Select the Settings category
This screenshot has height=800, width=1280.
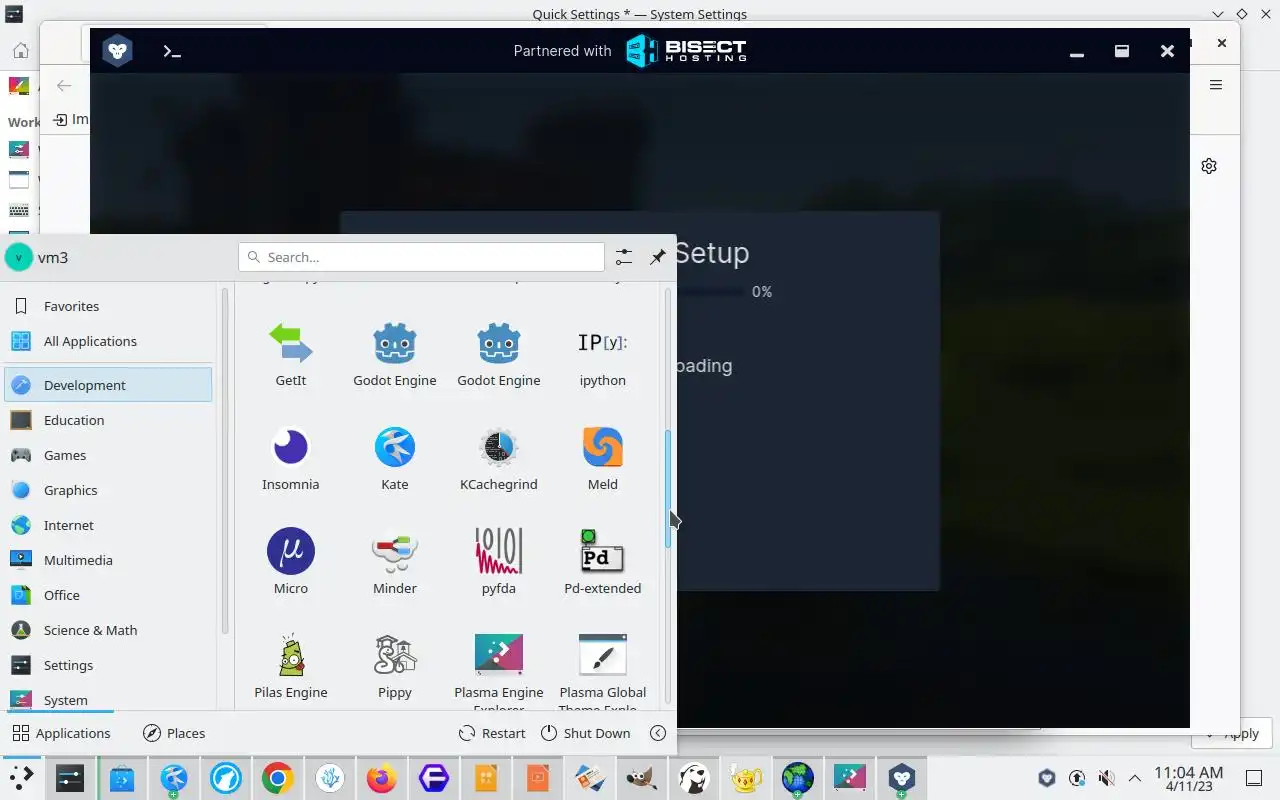(x=108, y=665)
